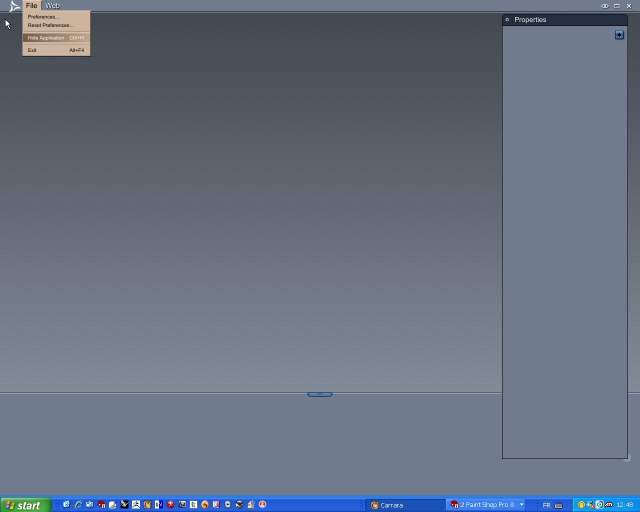Launch Internet Explorer from quick launch
Viewport: 640px width, 512px height.
[x=78, y=505]
